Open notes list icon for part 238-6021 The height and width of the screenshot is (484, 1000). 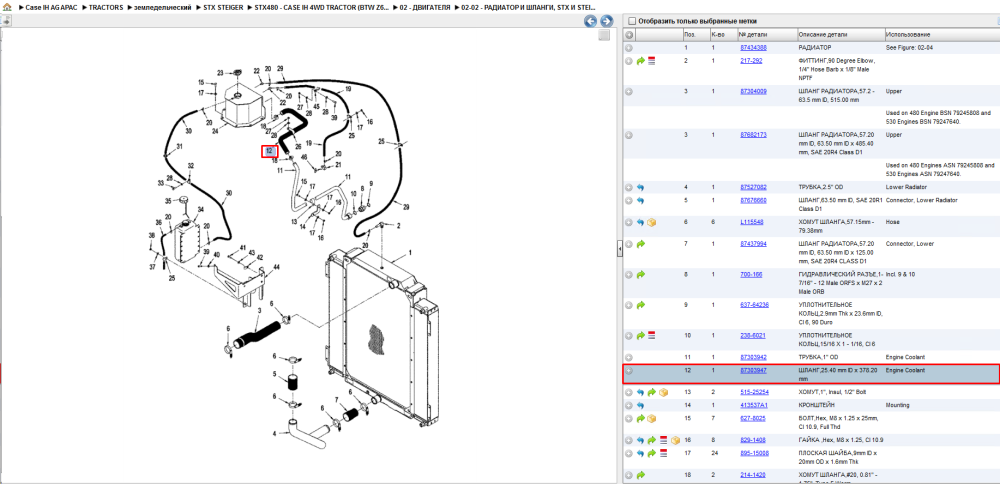(652, 335)
